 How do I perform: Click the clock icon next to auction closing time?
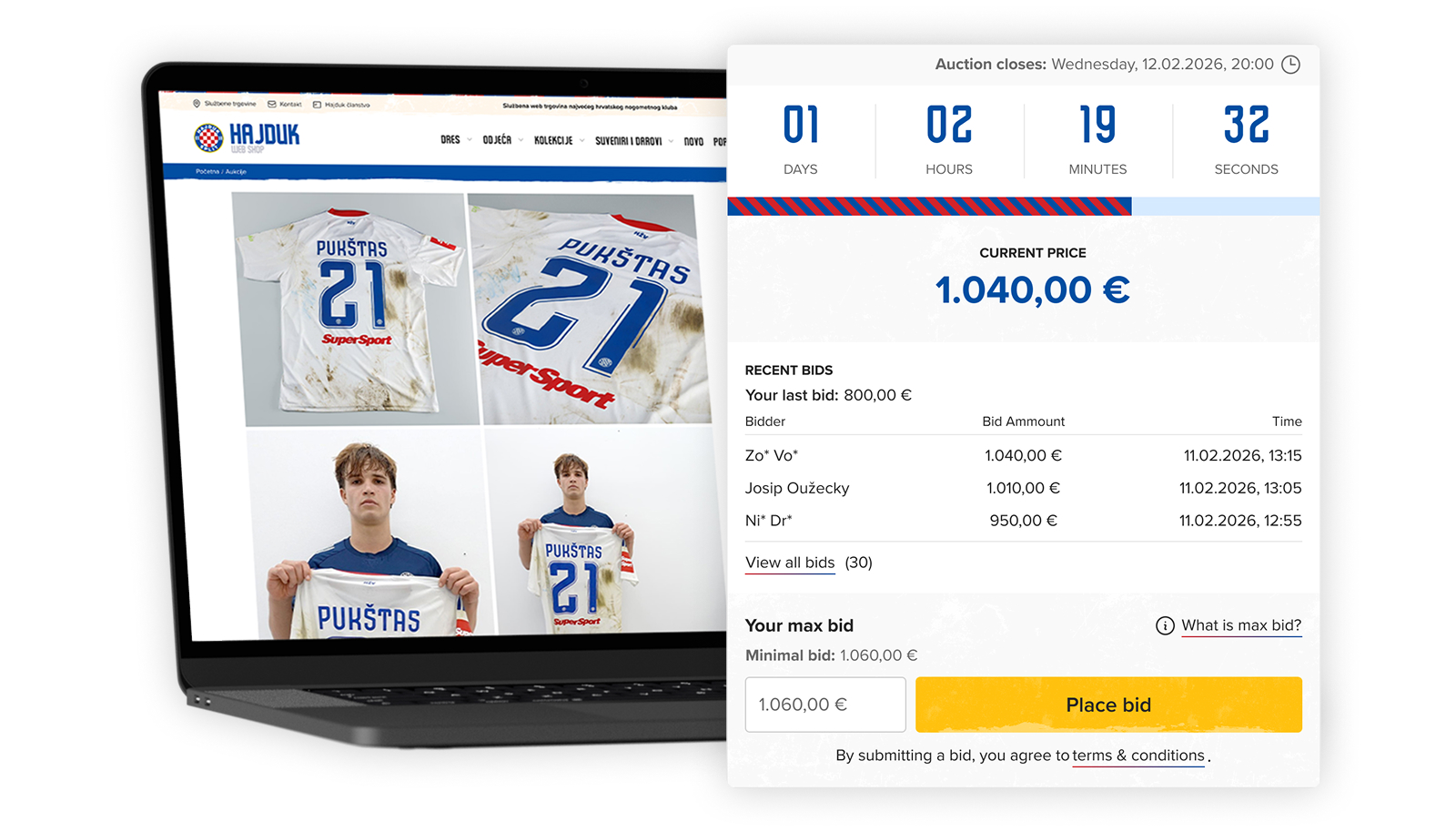pyautogui.click(x=1290, y=65)
